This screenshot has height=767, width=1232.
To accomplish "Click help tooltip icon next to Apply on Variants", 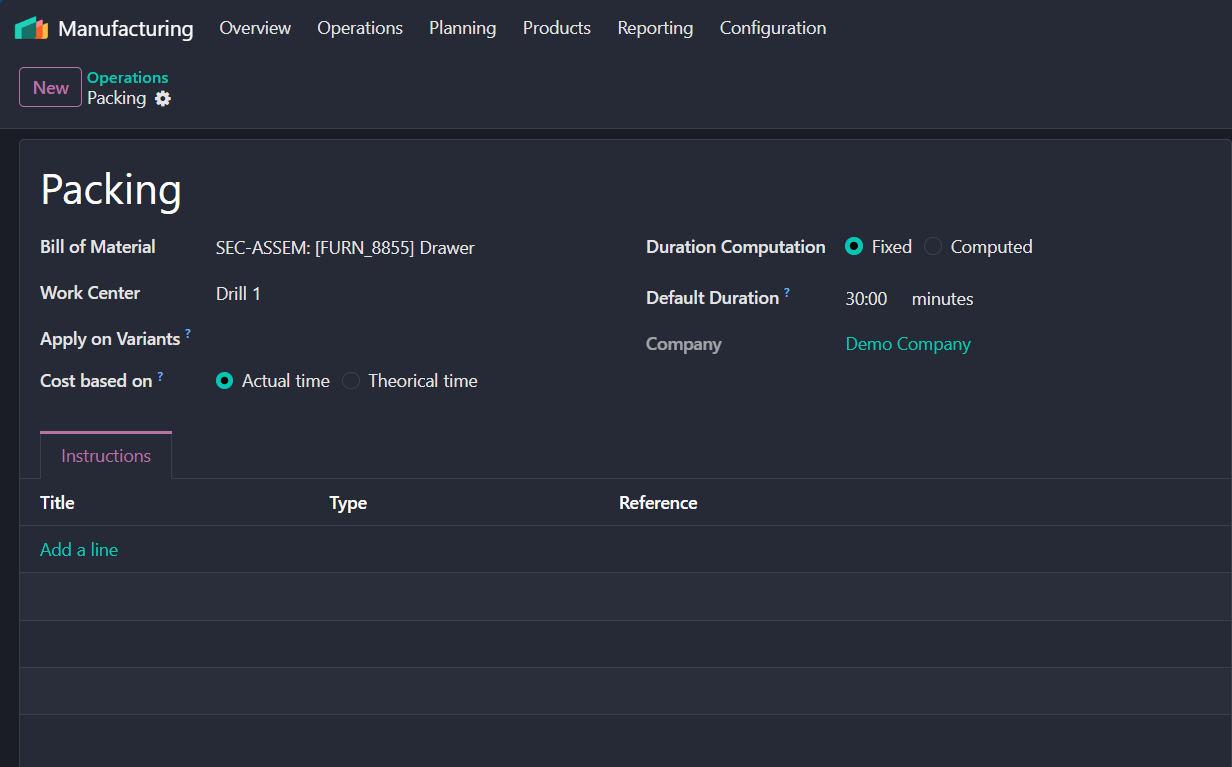I will coord(188,333).
